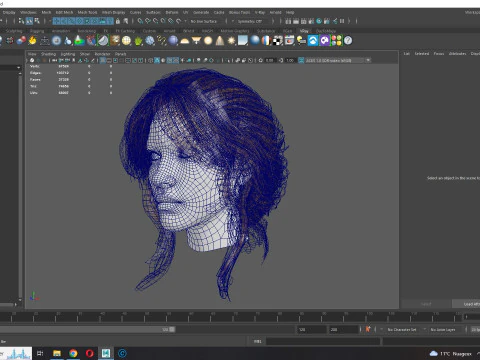The height and width of the screenshot is (360, 480).
Task: Click the pause icon in the status line
Action: coord(342,21)
